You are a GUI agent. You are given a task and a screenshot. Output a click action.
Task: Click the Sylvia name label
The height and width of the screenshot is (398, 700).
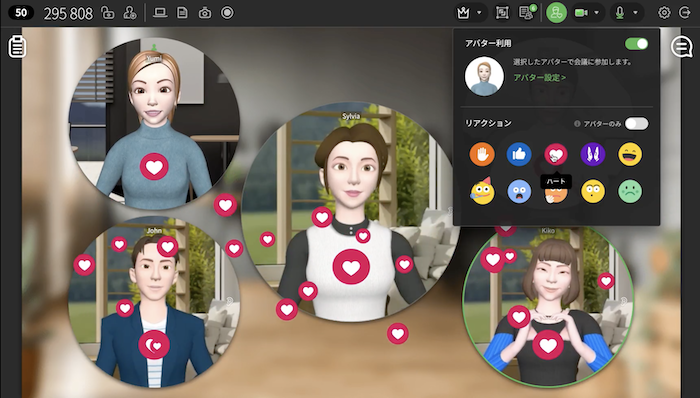pos(351,116)
